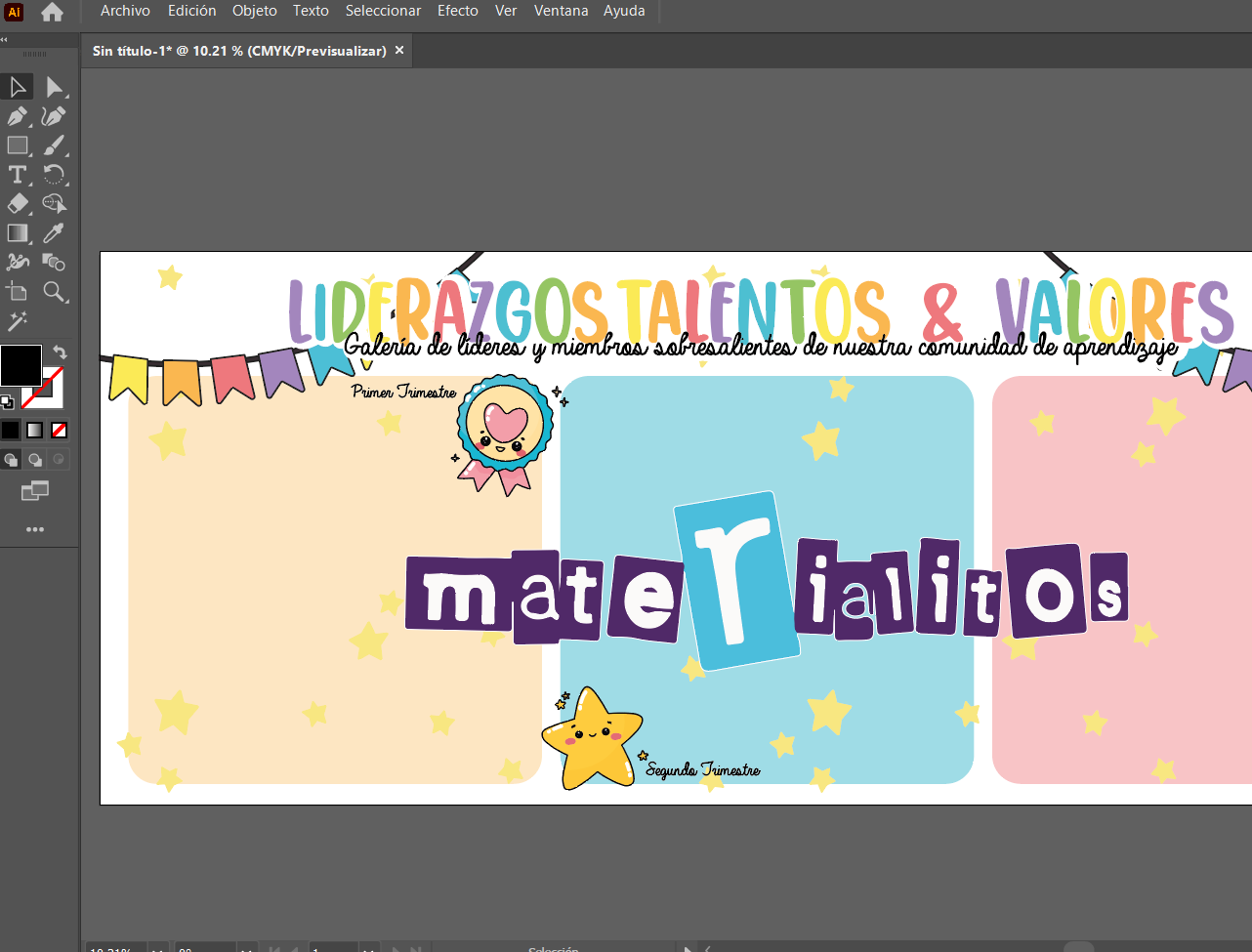Select the Pen tool
Screen dimensions: 1252x952
pyautogui.click(x=18, y=116)
